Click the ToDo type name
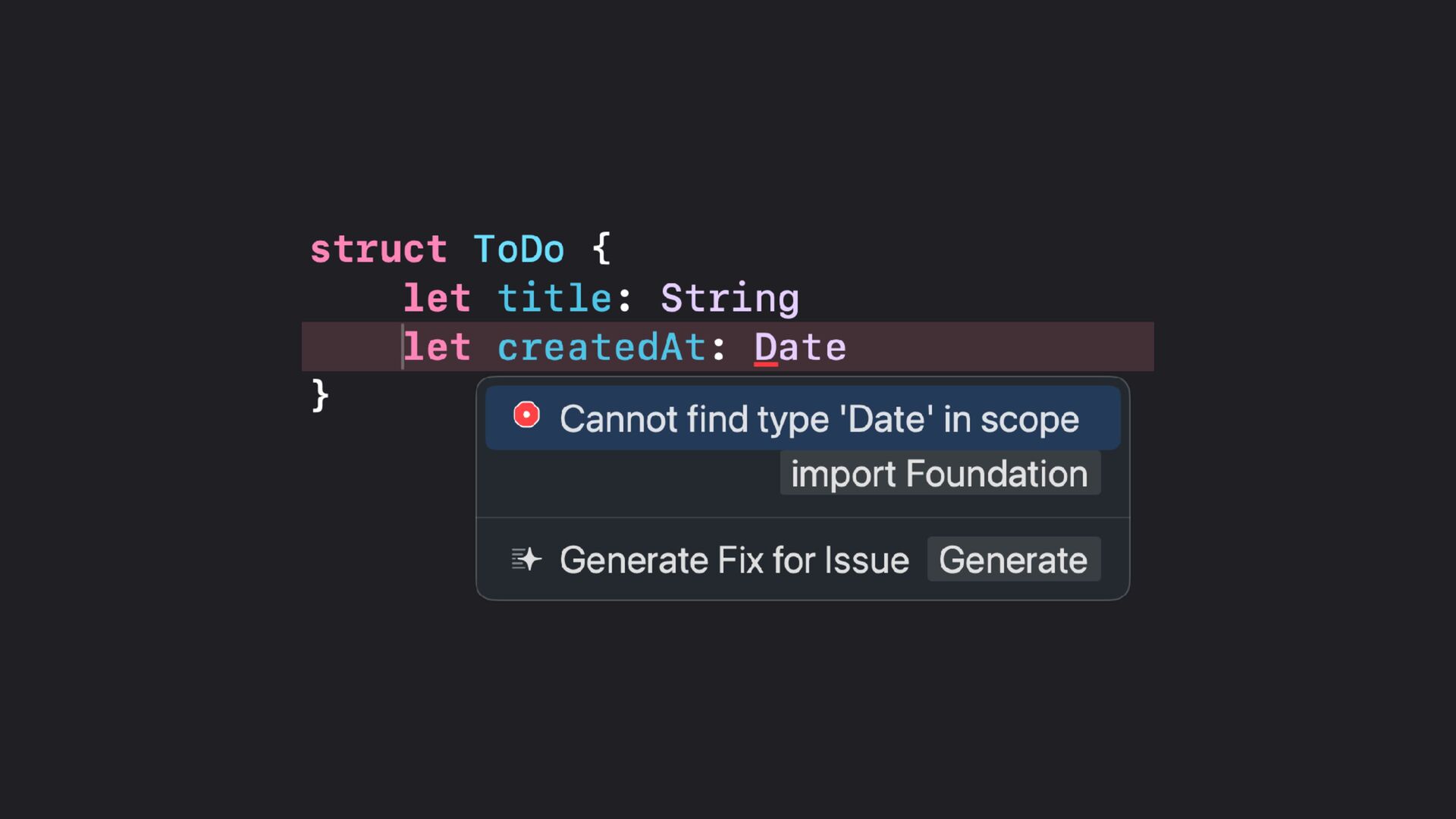 click(x=519, y=249)
